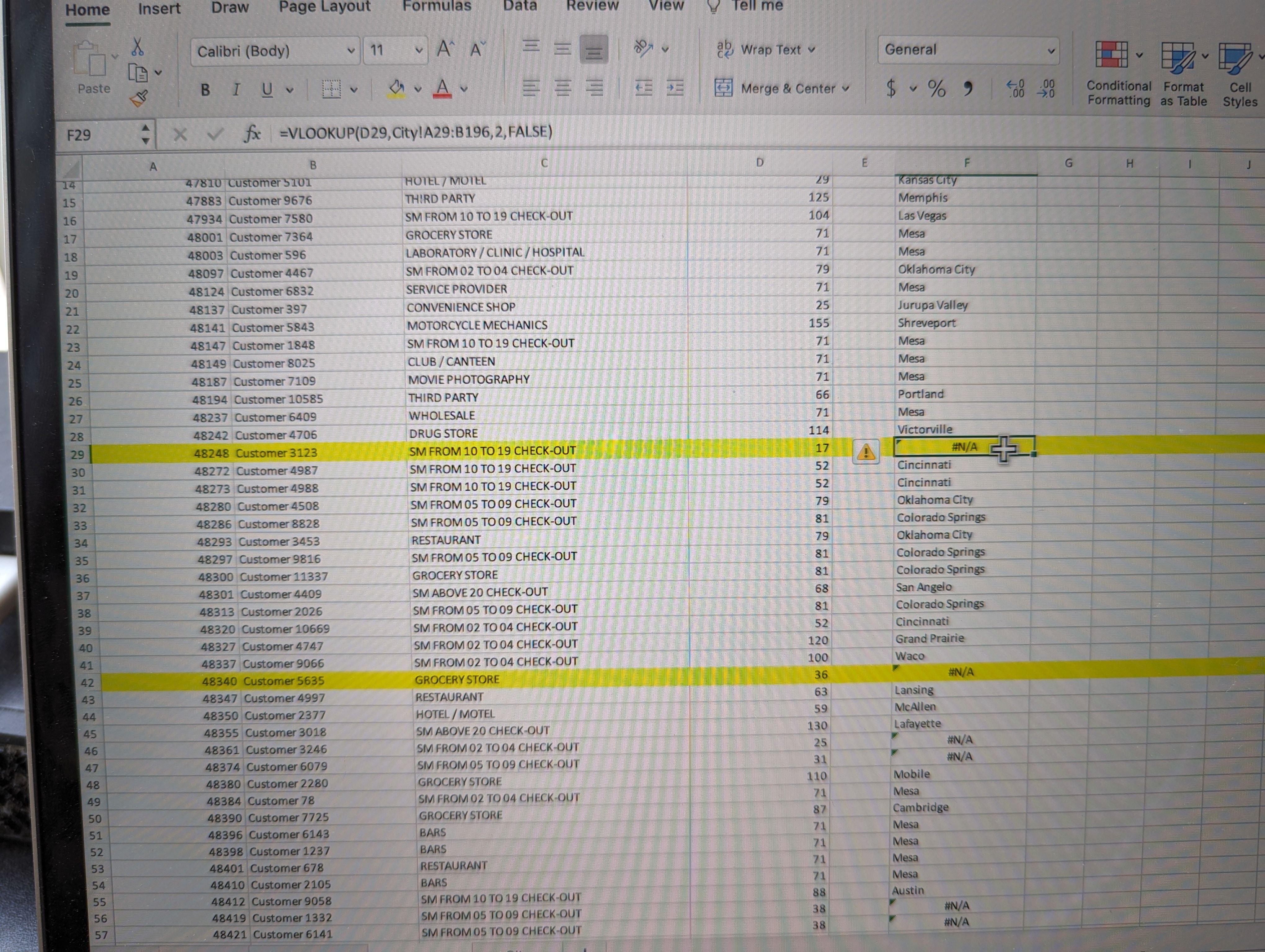1265x952 pixels.
Task: Select the Format Painter brush
Action: point(139,99)
